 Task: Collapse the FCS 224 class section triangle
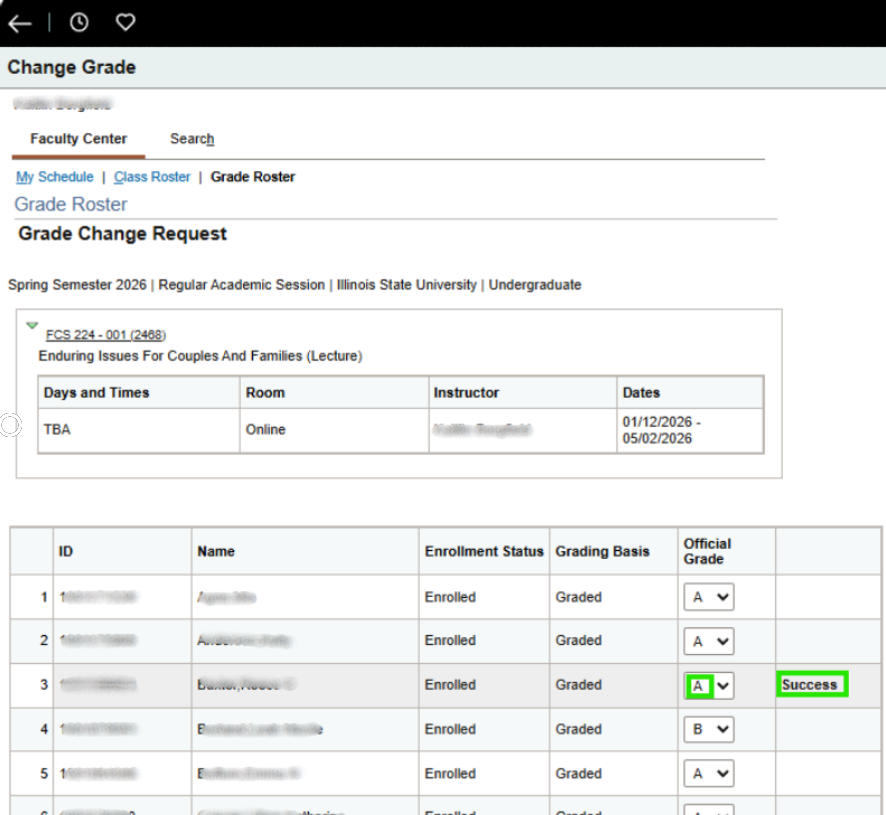tap(32, 326)
